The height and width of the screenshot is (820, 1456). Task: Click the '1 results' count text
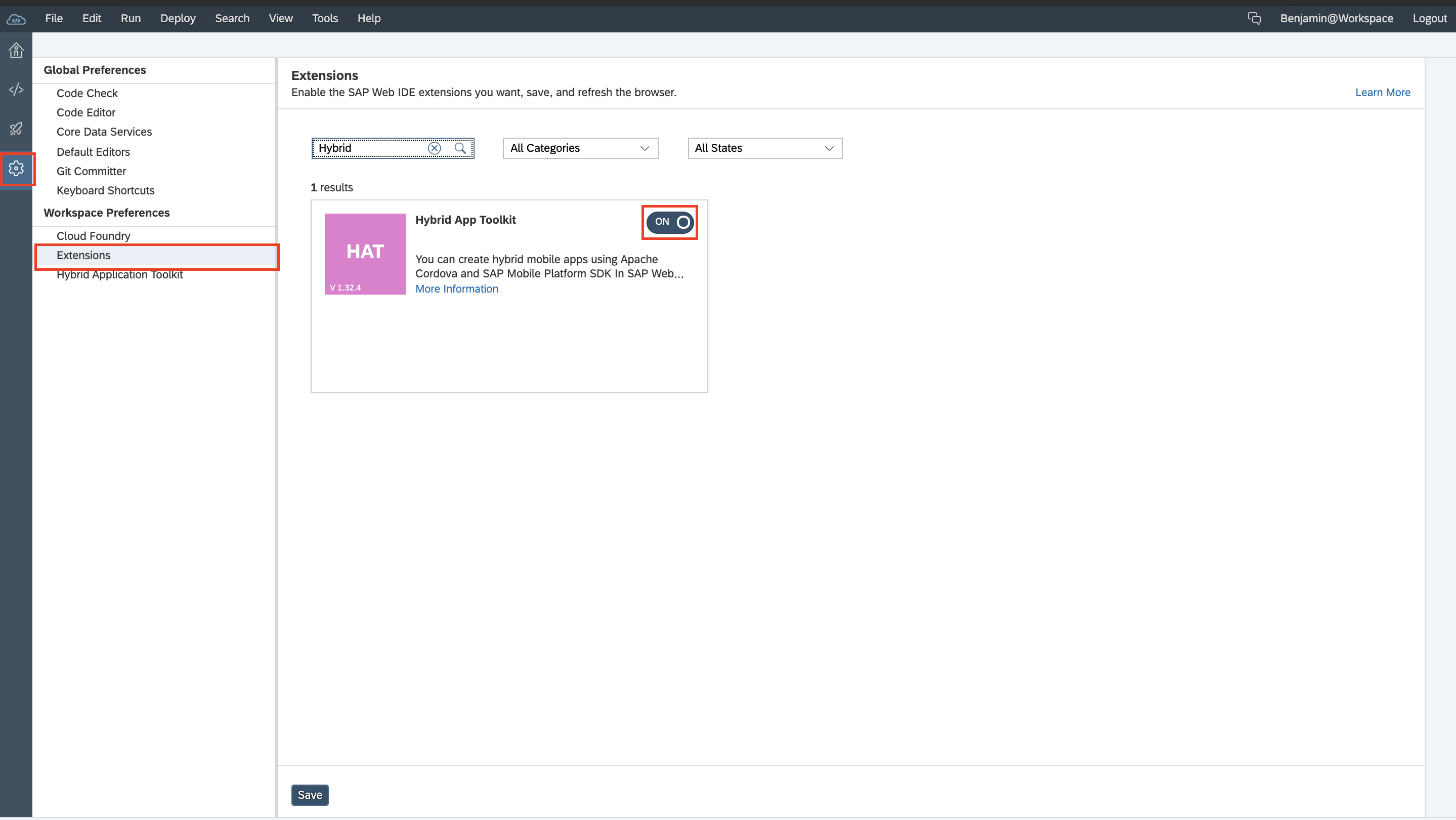point(331,187)
